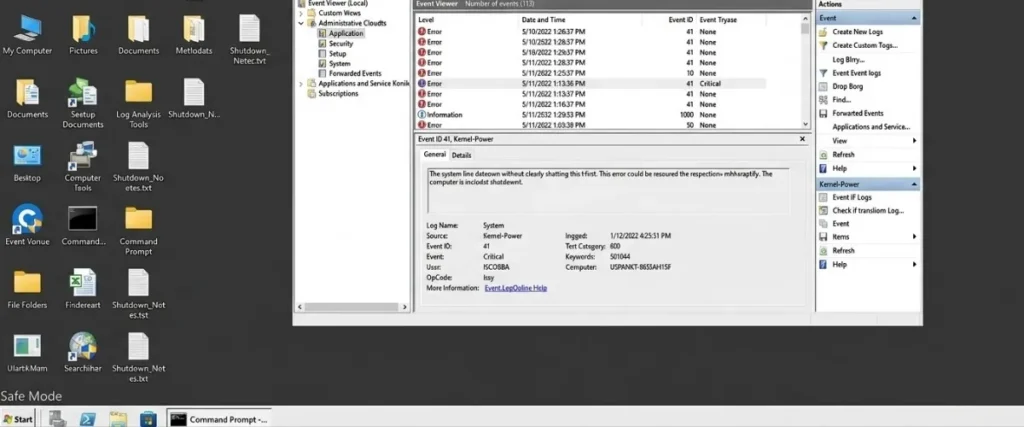The height and width of the screenshot is (427, 1024).
Task: Open the UlartkMam desktop icon
Action: click(27, 353)
